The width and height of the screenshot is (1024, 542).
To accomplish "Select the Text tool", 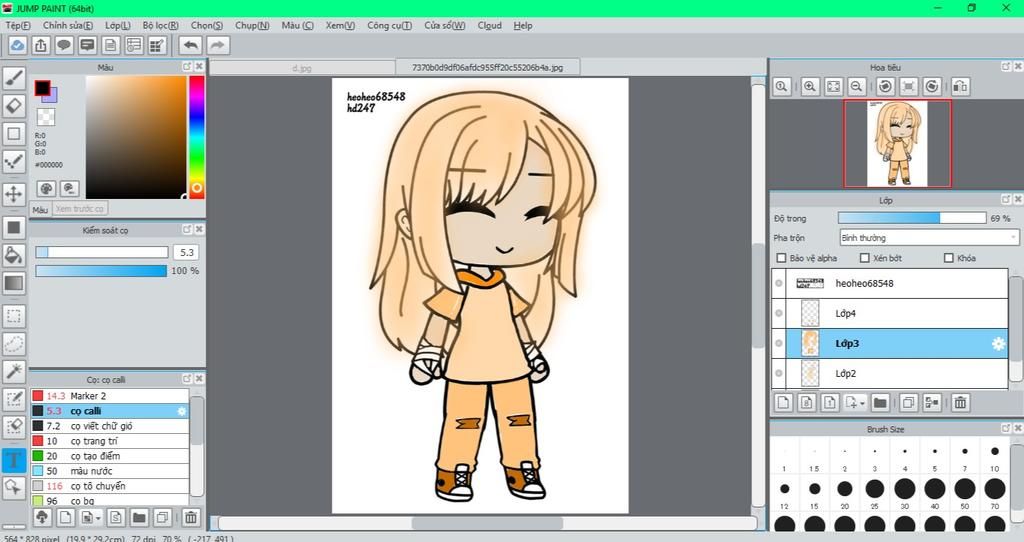I will point(14,460).
